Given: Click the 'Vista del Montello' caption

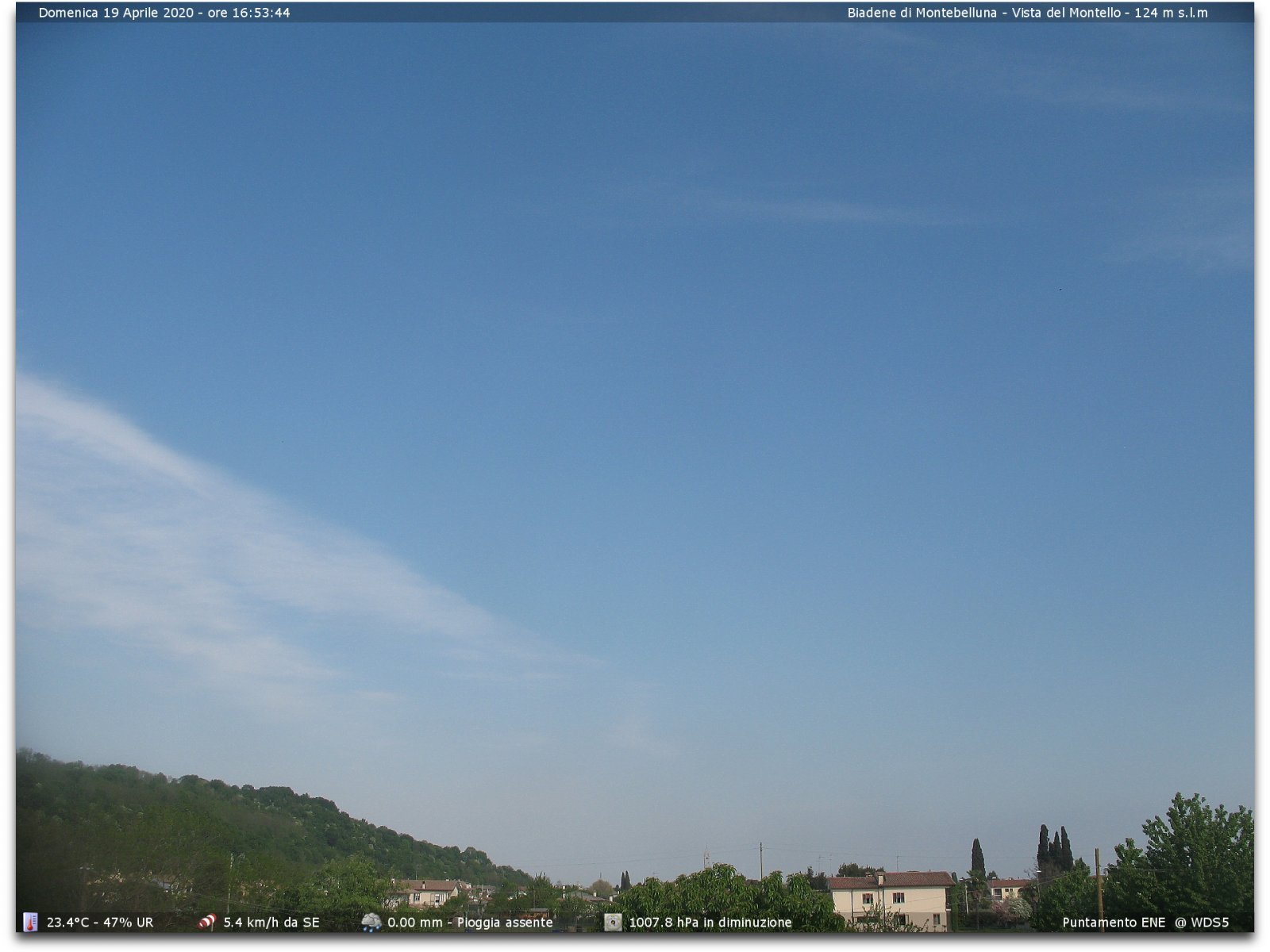Looking at the screenshot, I should pyautogui.click(x=1066, y=13).
